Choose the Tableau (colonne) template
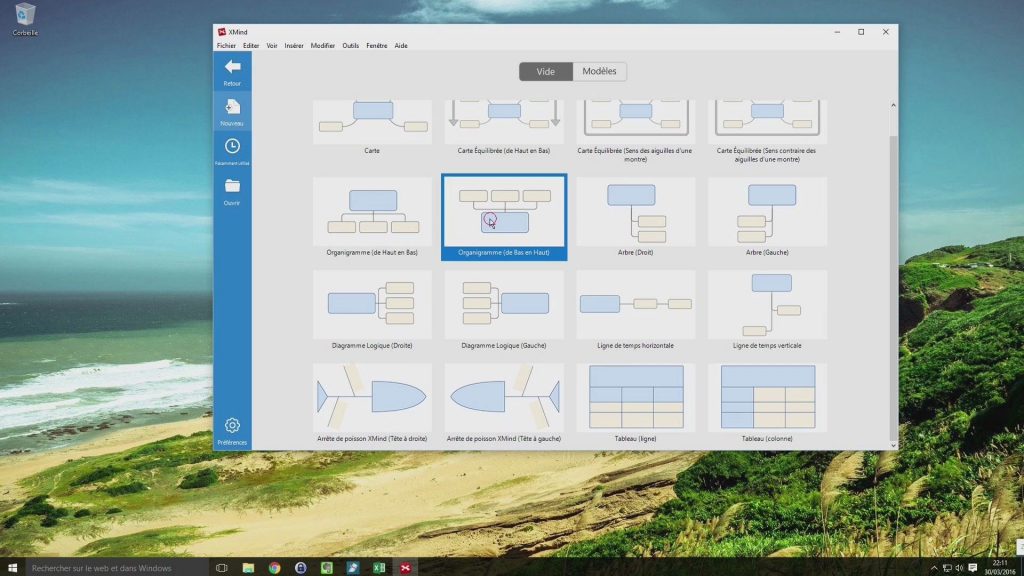1024x576 pixels. (767, 396)
